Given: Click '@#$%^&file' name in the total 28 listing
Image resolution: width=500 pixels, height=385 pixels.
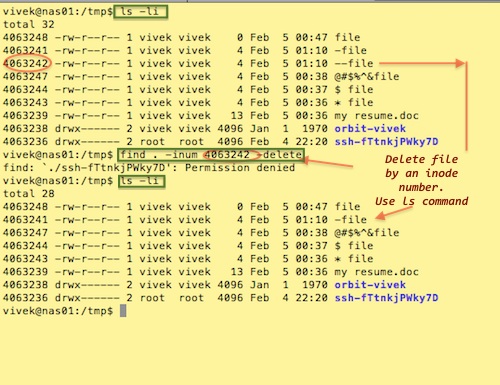Looking at the screenshot, I should pyautogui.click(x=367, y=233).
